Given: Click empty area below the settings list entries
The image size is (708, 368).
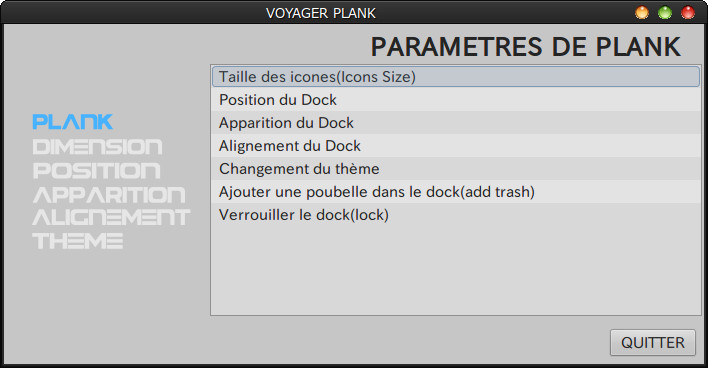Looking at the screenshot, I should point(456,271).
